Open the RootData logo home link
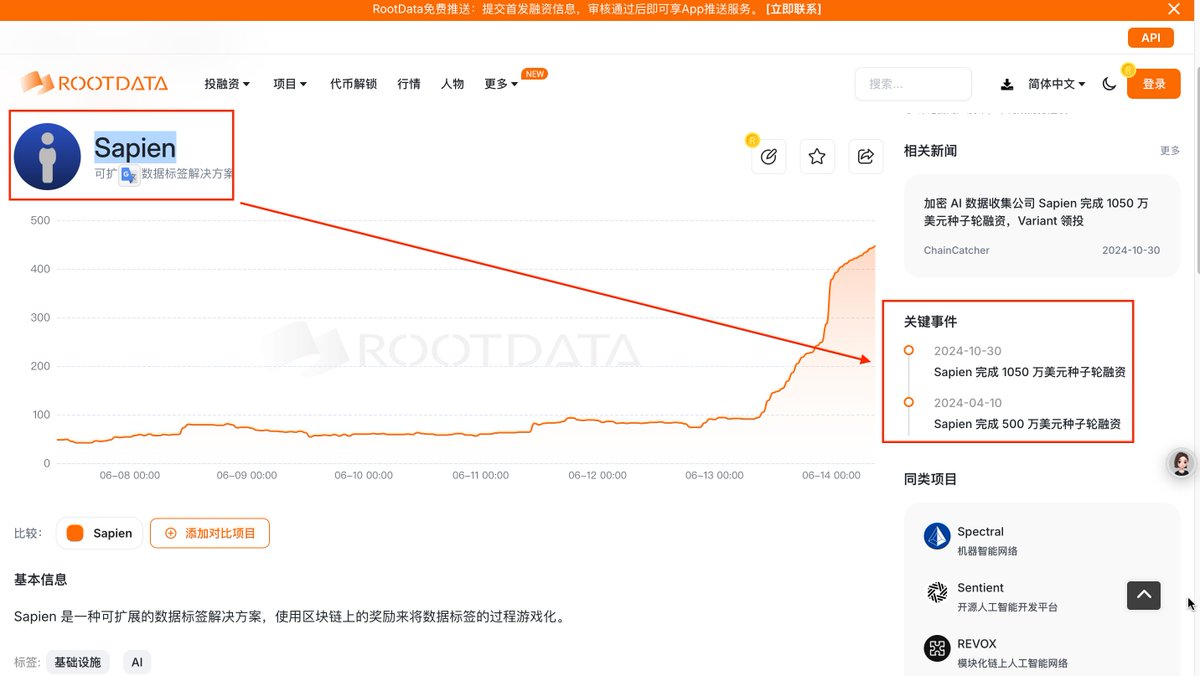The width and height of the screenshot is (1200, 676). [94, 83]
